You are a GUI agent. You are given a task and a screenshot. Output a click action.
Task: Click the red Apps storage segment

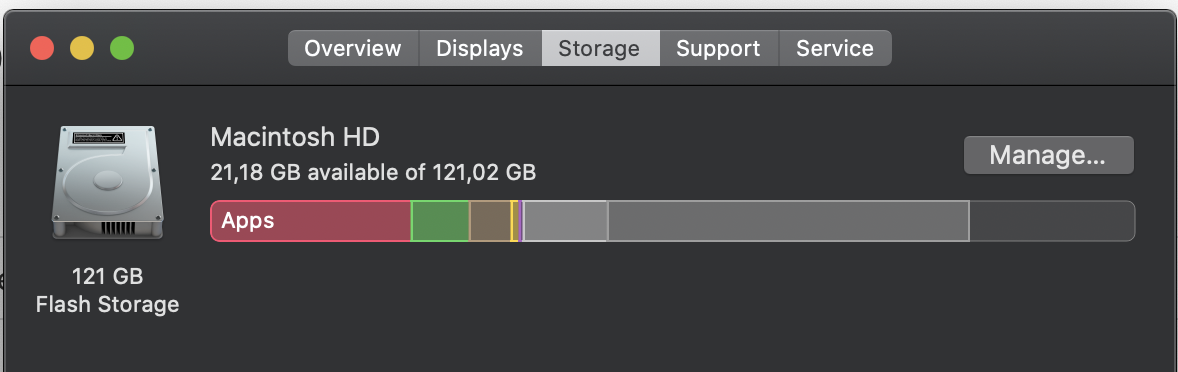(311, 221)
